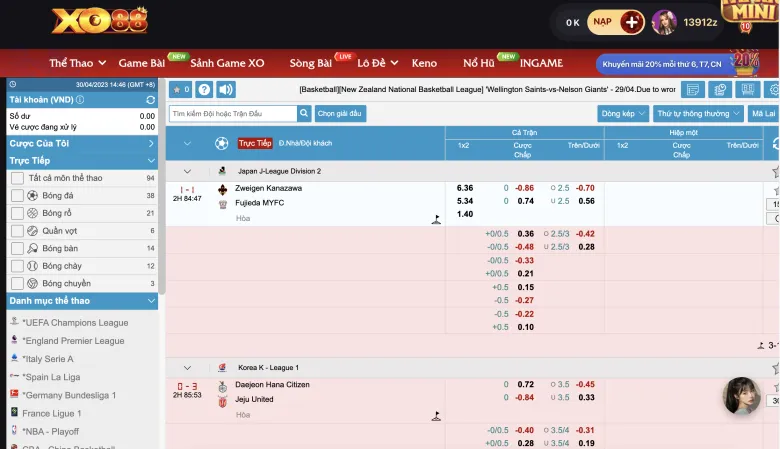Click the Khuyến mãi 20% banner
The height and width of the screenshot is (449, 780).
662,64
